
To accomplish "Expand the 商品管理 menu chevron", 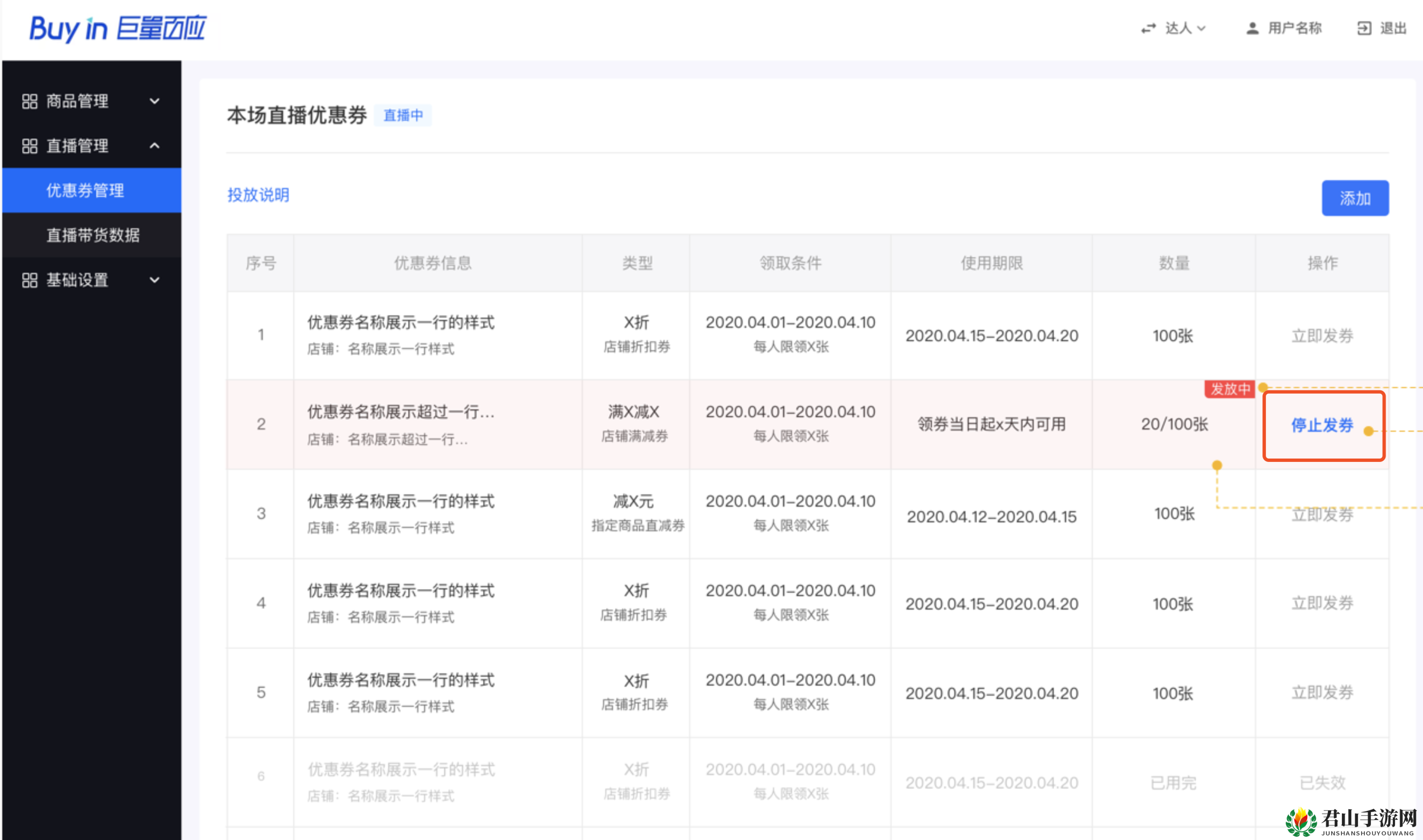I will point(154,101).
